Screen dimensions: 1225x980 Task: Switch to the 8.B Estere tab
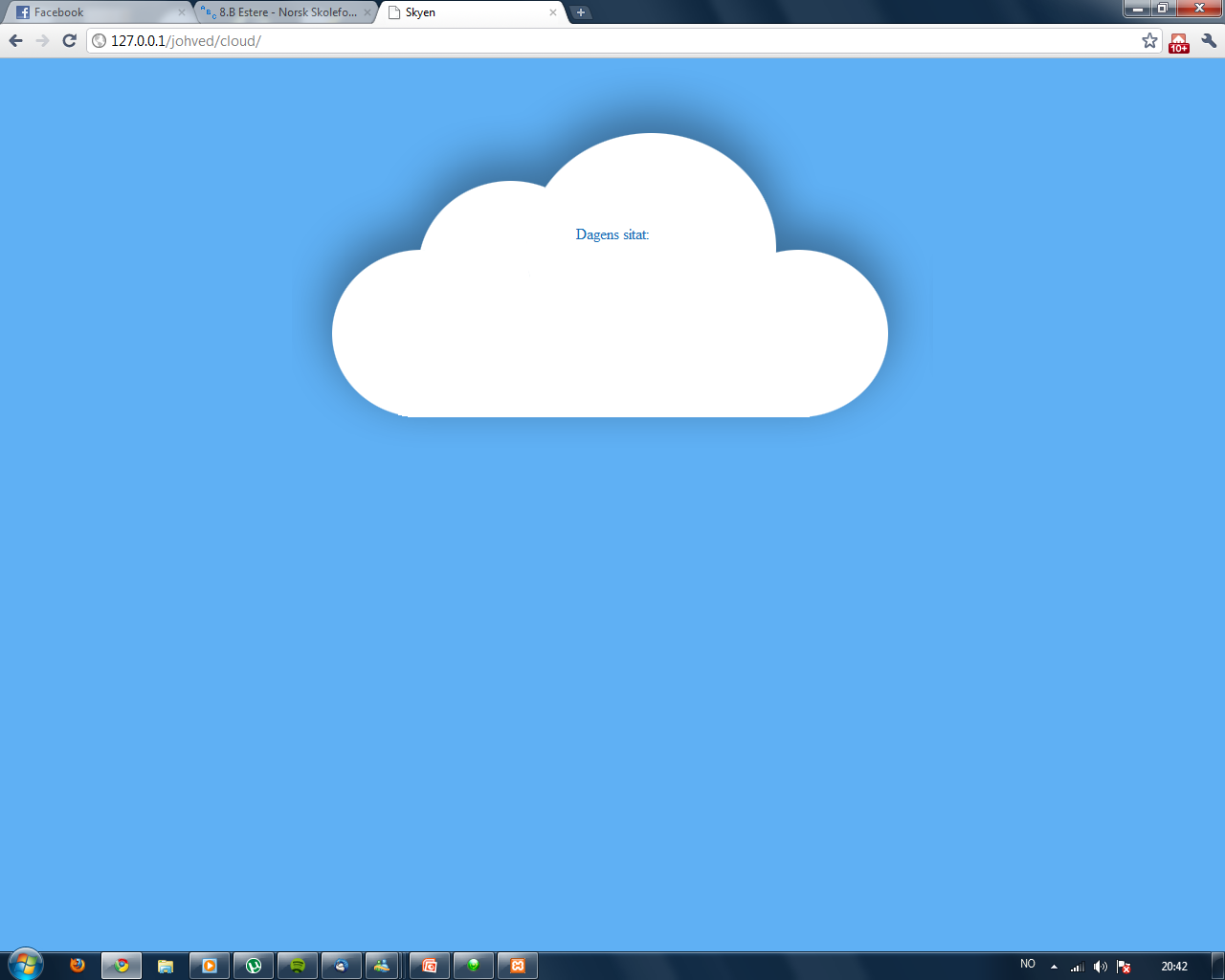282,12
